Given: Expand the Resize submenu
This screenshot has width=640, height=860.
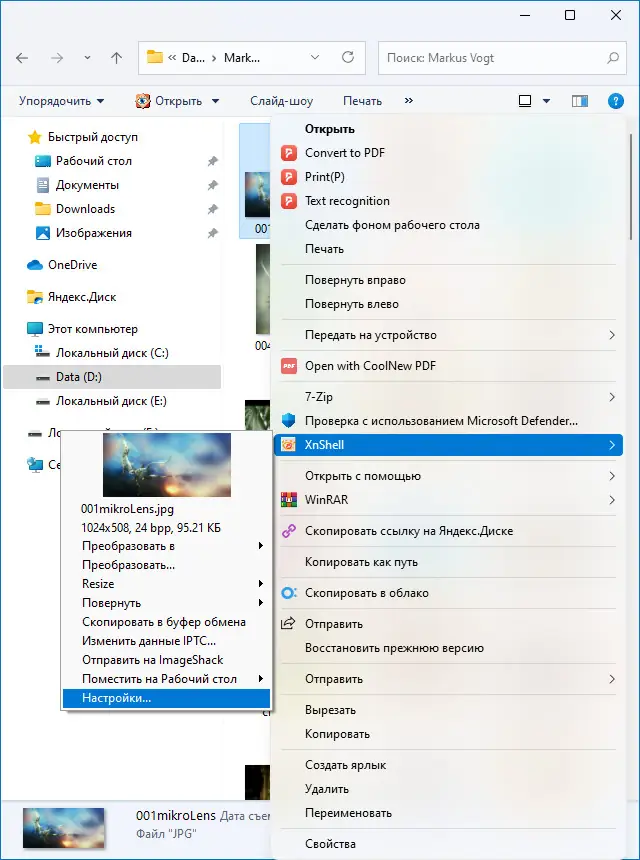Looking at the screenshot, I should pyautogui.click(x=166, y=584).
